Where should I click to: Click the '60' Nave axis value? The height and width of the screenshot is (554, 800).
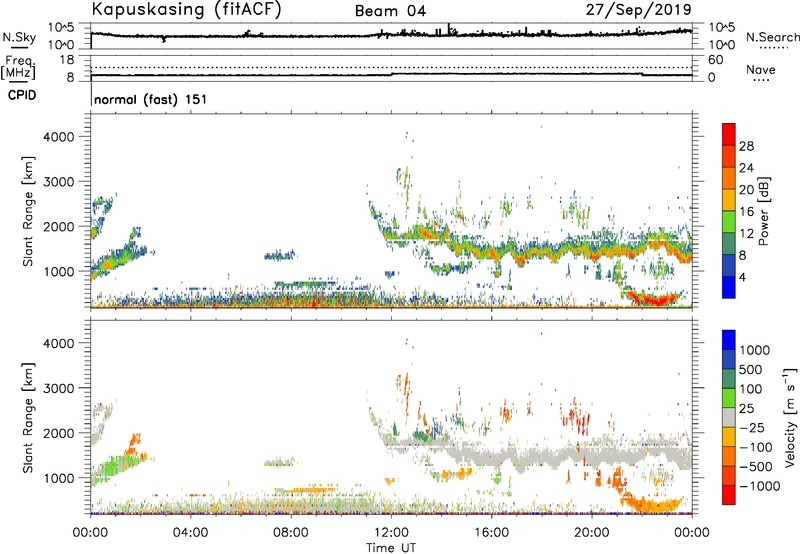(716, 60)
